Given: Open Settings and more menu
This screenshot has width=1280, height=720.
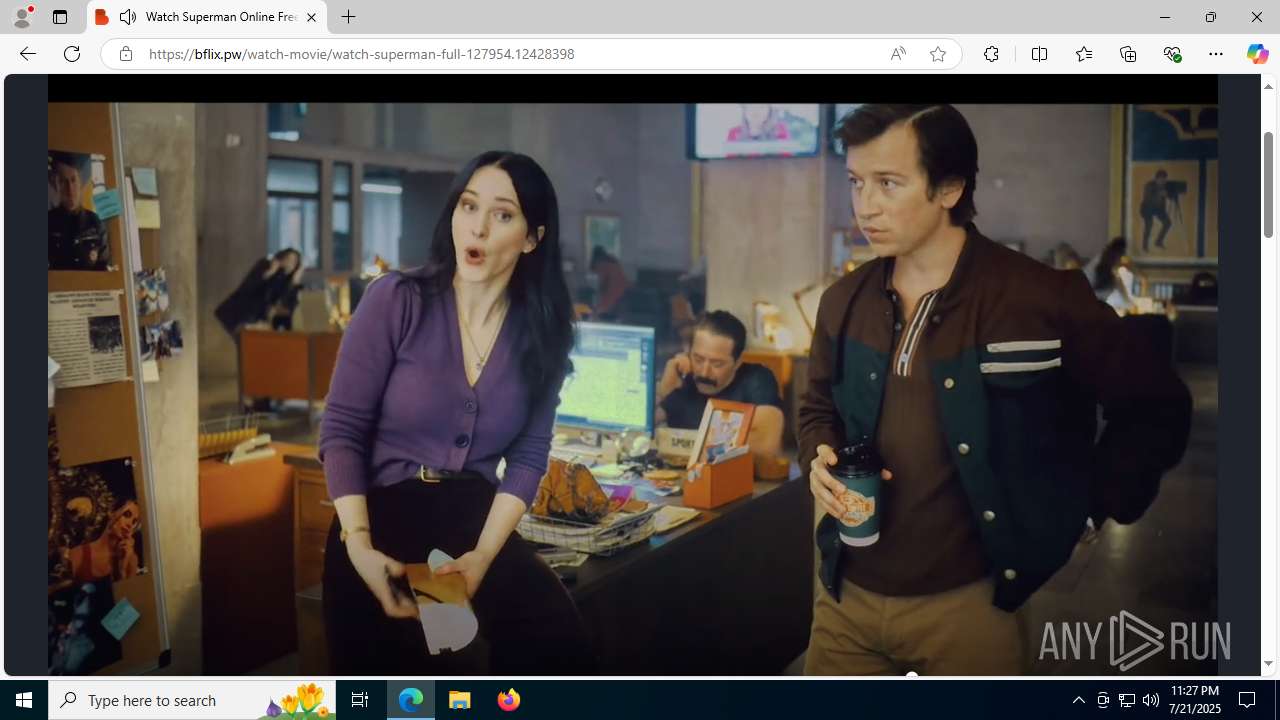Looking at the screenshot, I should pos(1215,54).
